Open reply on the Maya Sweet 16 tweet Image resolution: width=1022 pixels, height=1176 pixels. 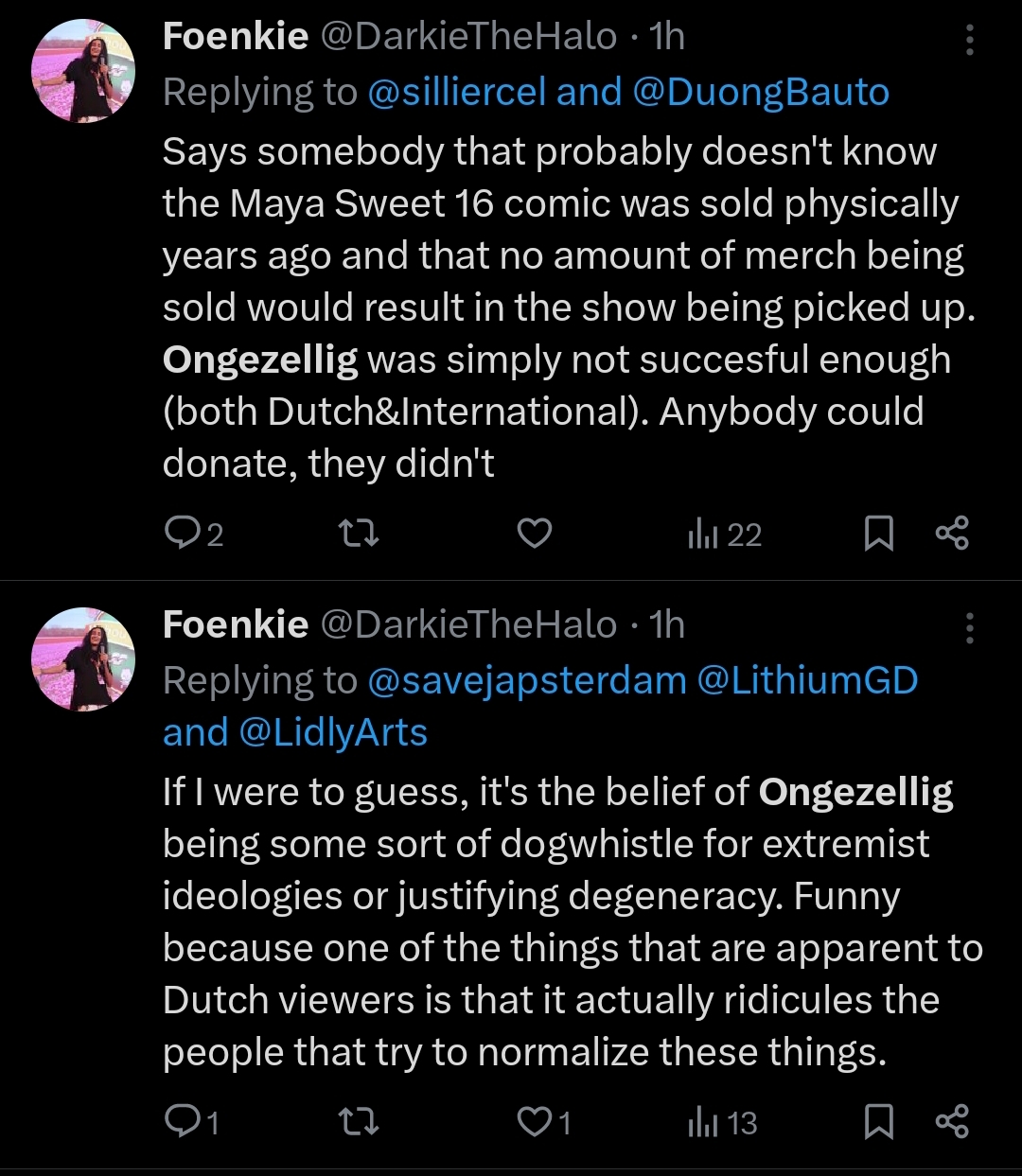[x=180, y=535]
